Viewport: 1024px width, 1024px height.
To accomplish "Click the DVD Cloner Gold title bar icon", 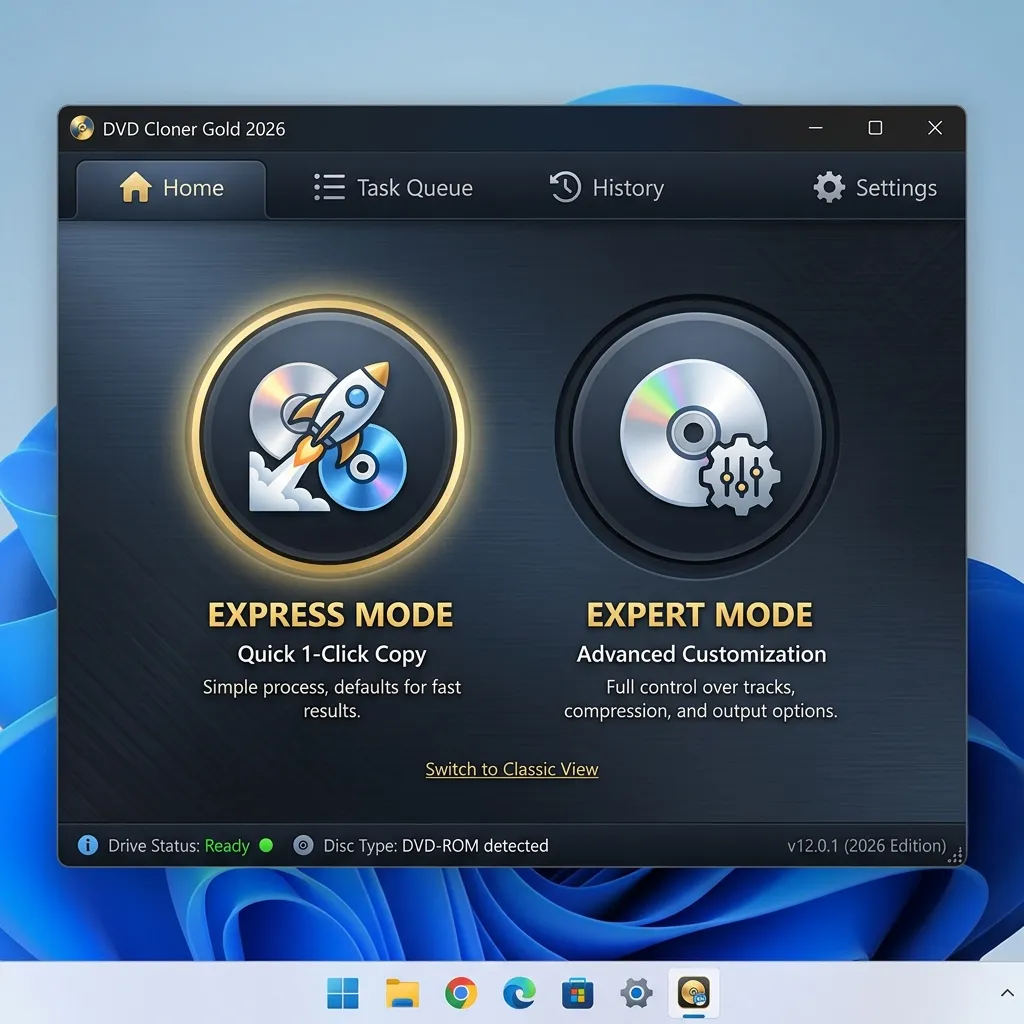I will pyautogui.click(x=82, y=128).
